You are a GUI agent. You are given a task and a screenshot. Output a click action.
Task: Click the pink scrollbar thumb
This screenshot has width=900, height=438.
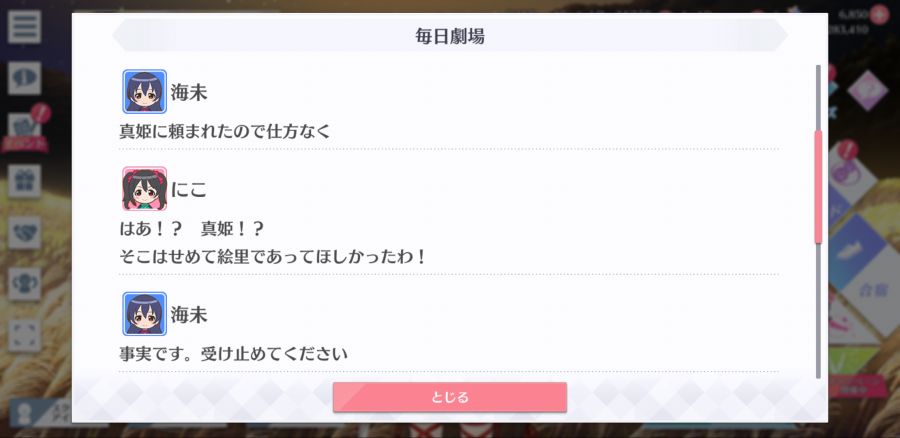coord(818,187)
